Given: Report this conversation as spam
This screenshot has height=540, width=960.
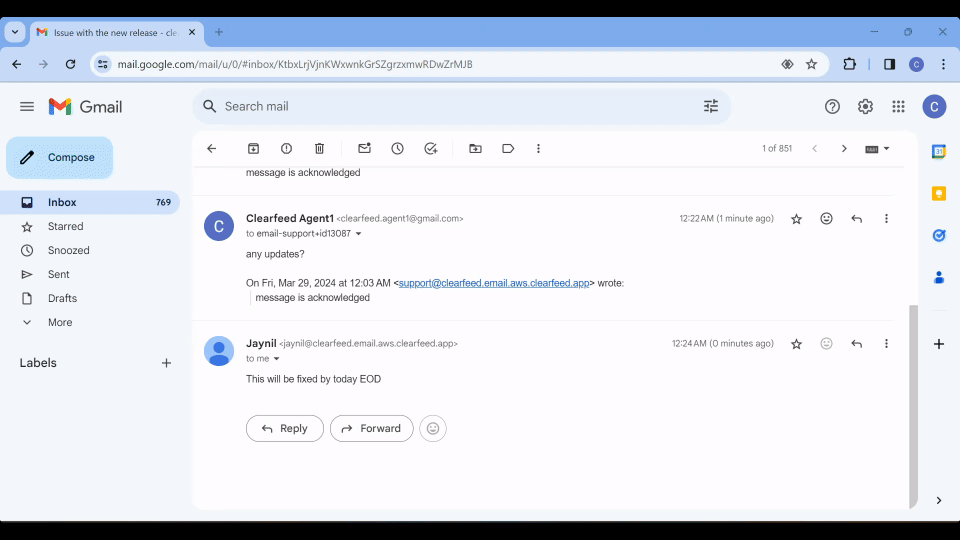Looking at the screenshot, I should click(287, 148).
